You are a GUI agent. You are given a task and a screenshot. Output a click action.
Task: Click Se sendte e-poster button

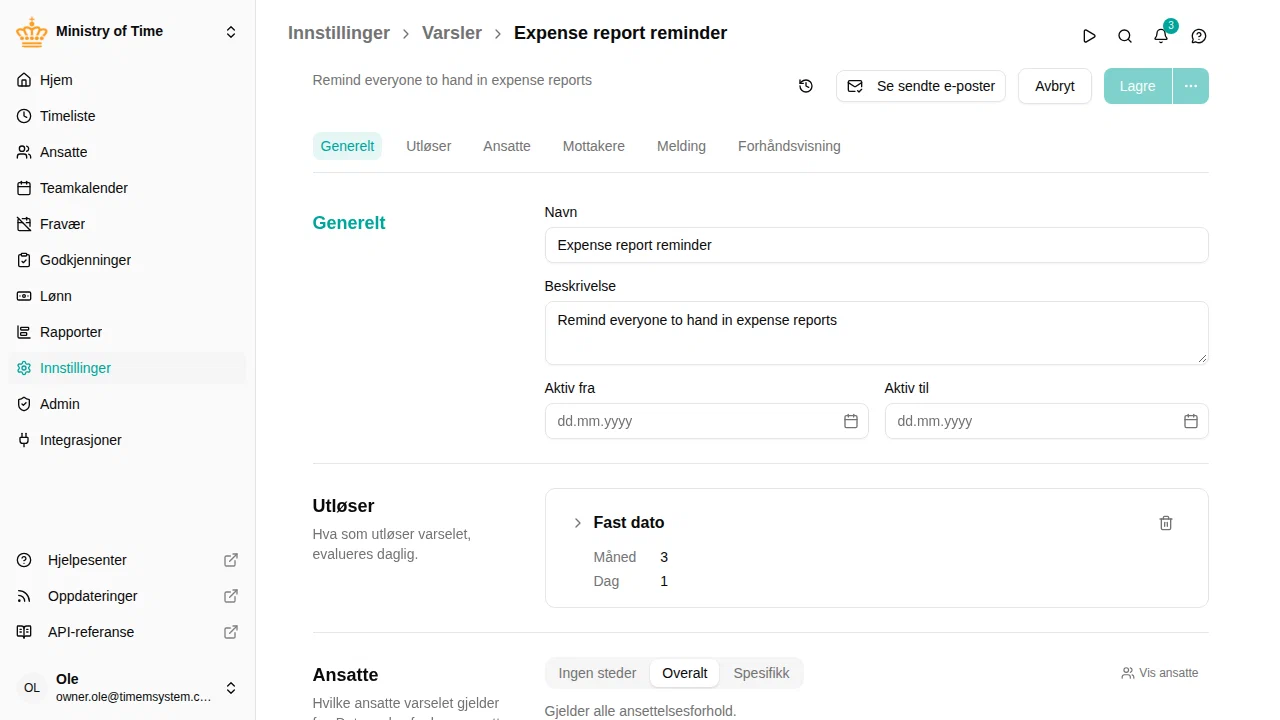point(921,86)
